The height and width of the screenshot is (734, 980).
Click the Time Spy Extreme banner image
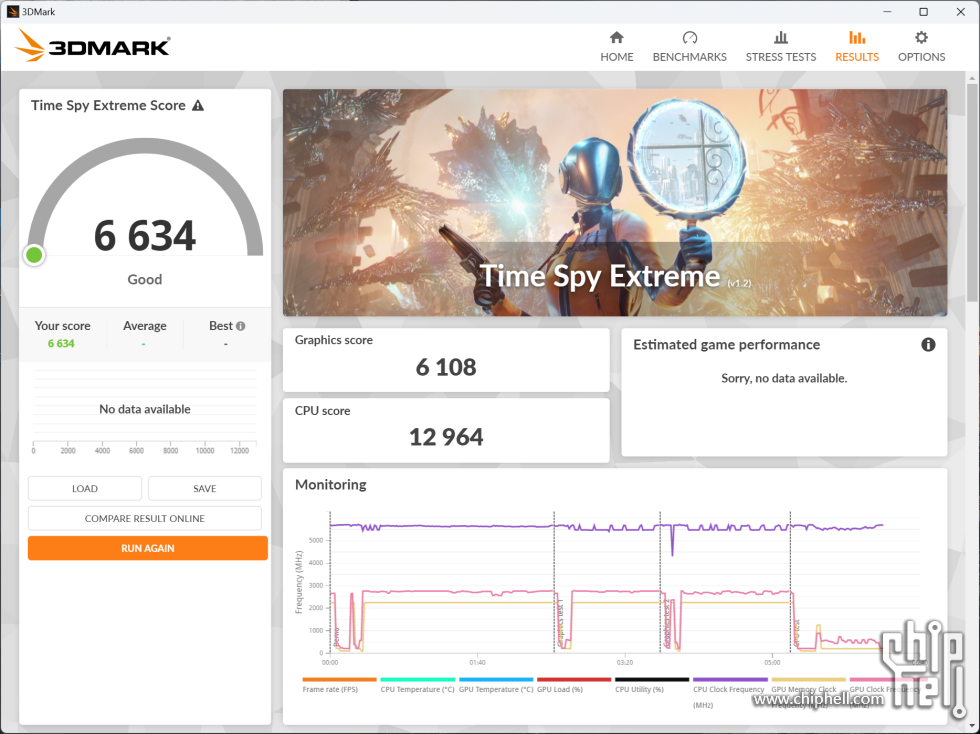coord(615,203)
